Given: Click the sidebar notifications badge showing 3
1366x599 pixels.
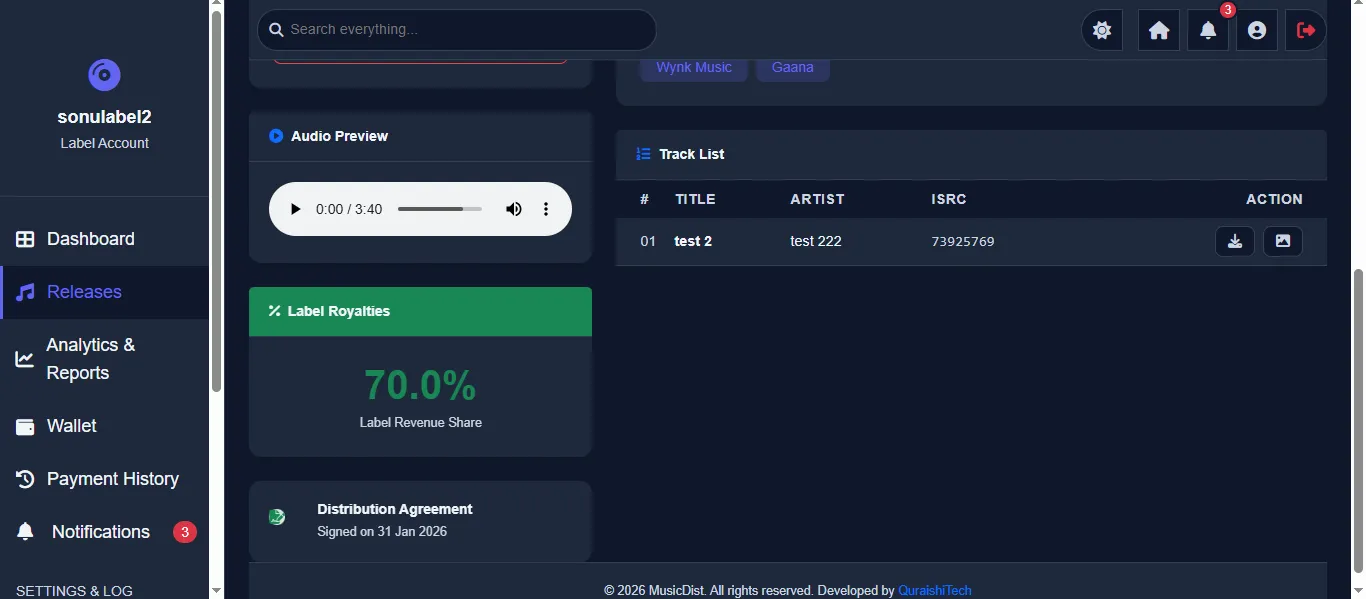Looking at the screenshot, I should [184, 532].
